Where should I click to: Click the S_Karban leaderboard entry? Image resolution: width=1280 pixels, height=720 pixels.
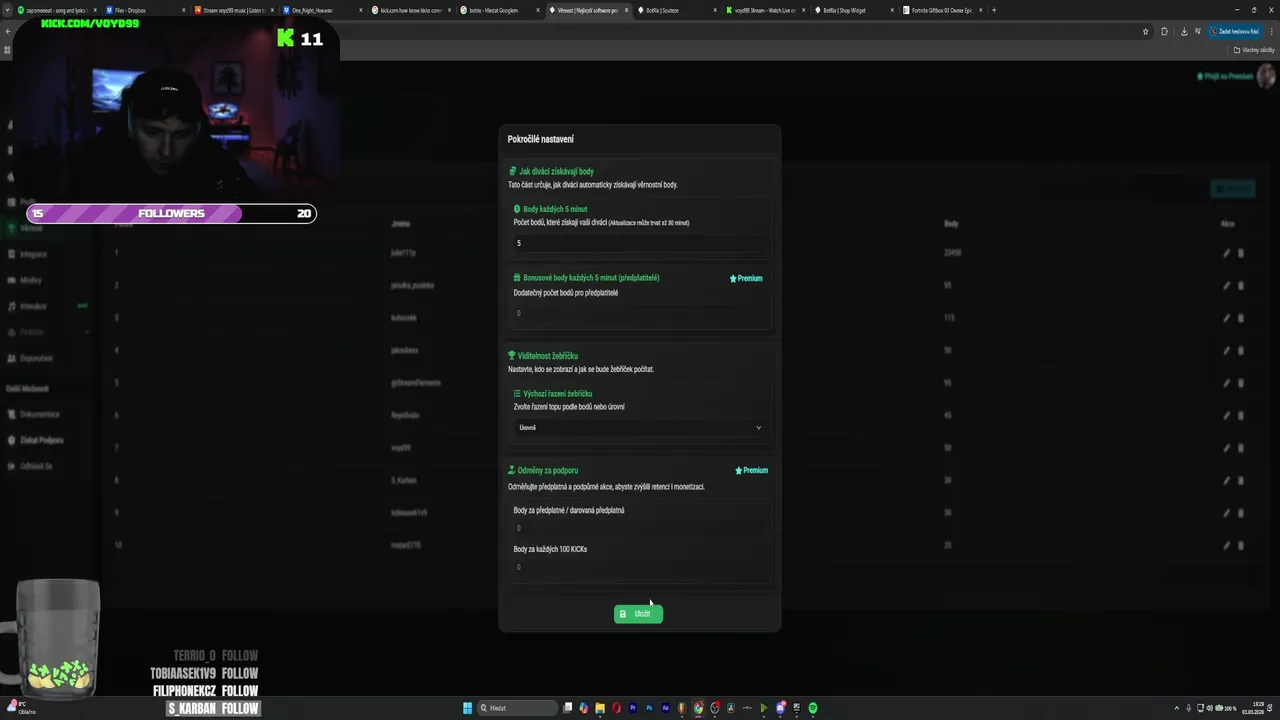point(404,480)
